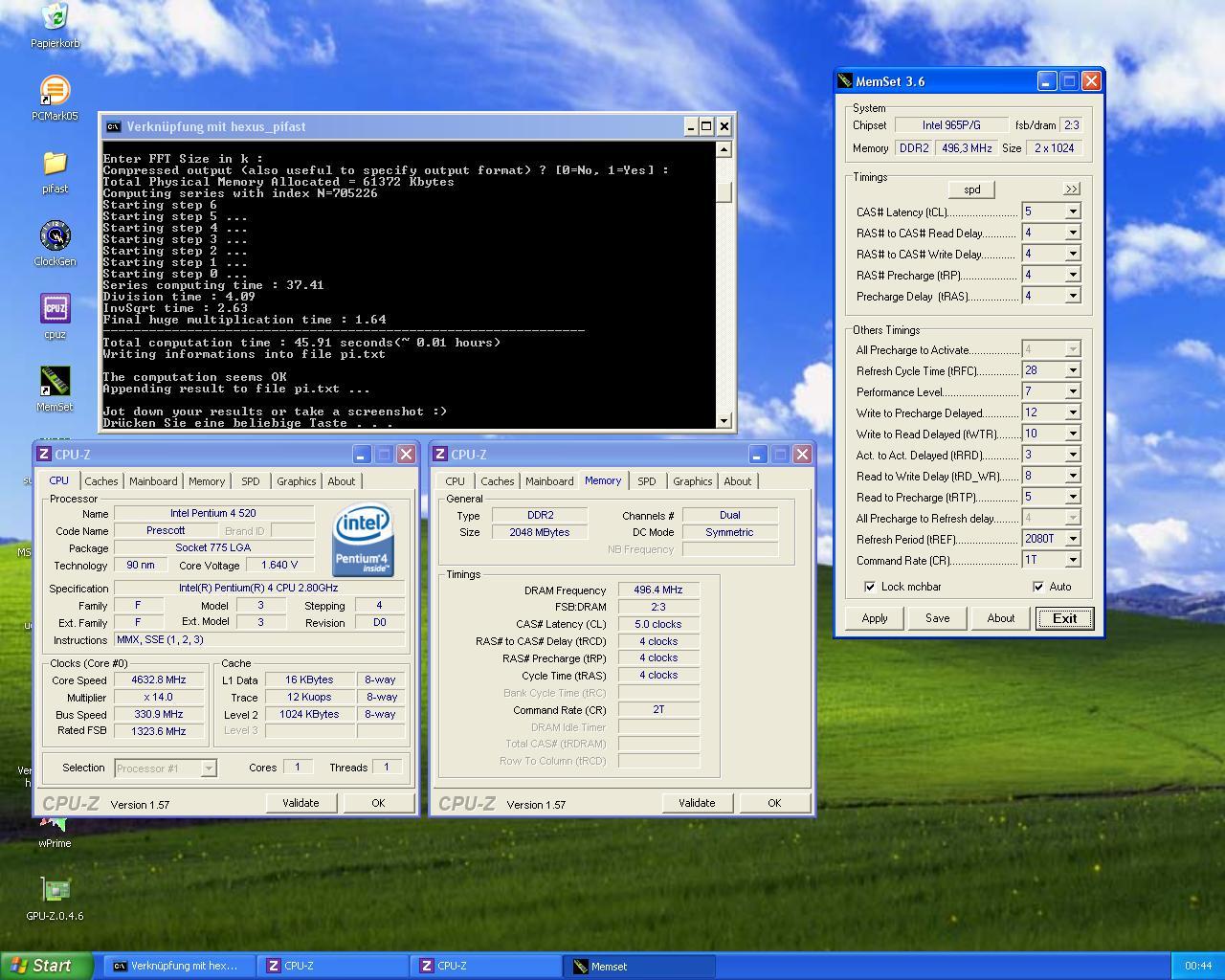
Task: Open the Write to Precharge Delayed dropdown
Action: pyautogui.click(x=1072, y=412)
